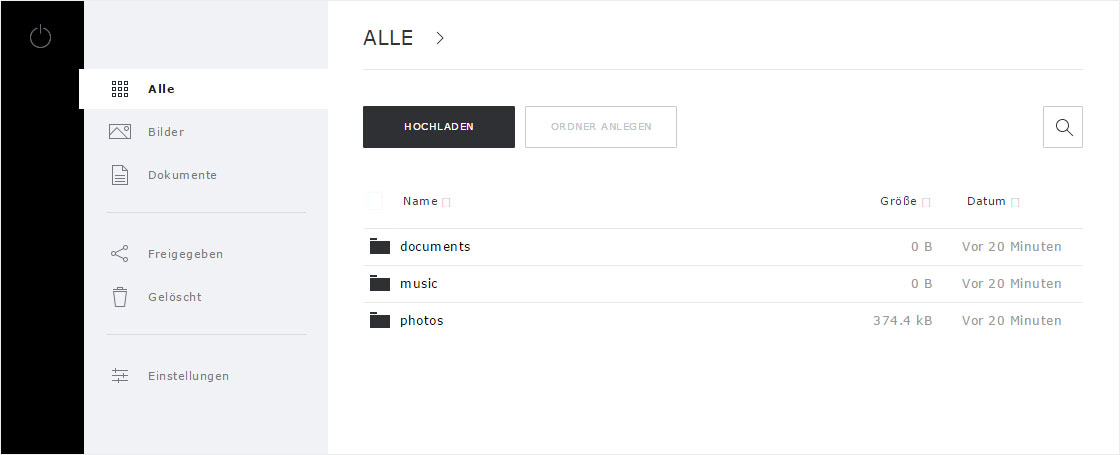Click the Dokumente page icon
Screen dimensions: 1120x455
pyautogui.click(x=120, y=175)
